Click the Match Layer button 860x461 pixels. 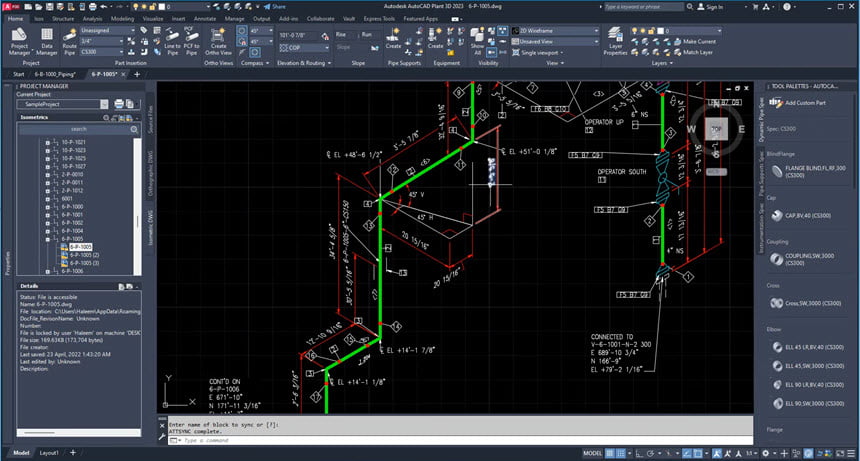(x=693, y=53)
